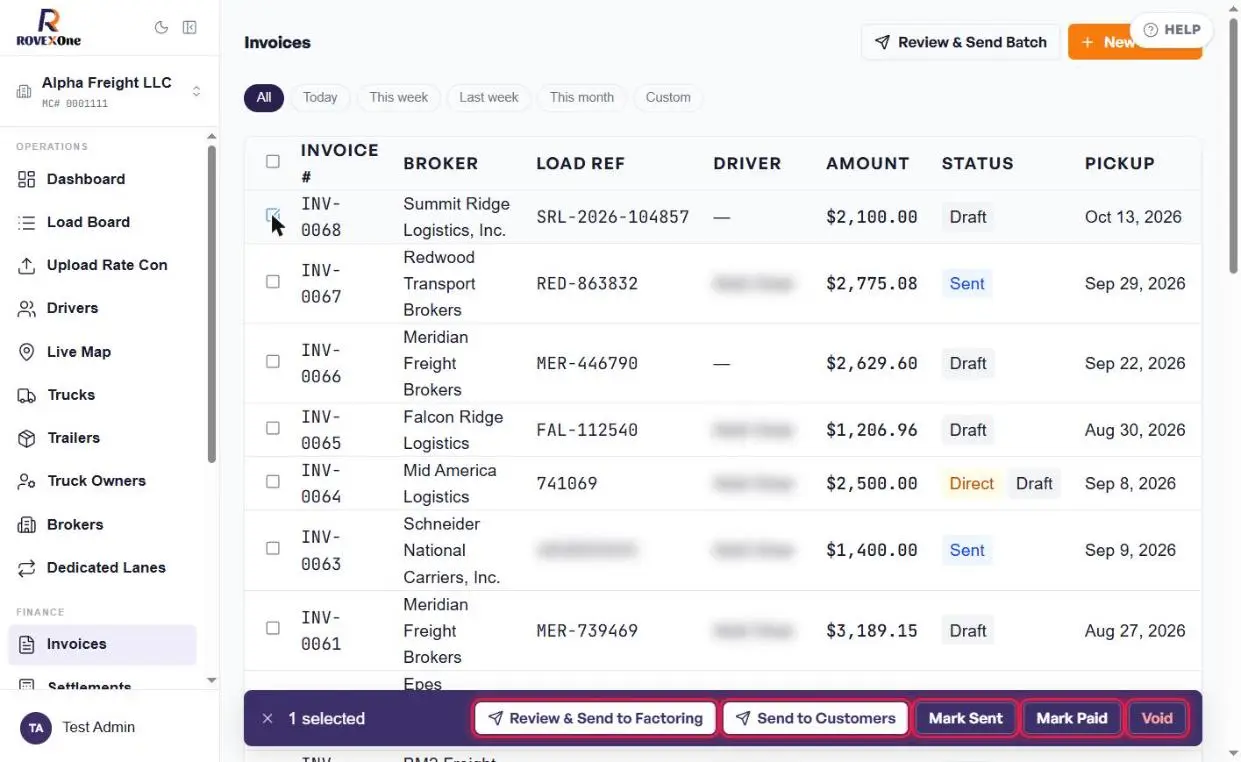Click Truck Owners person icon
Viewport: 1241px width, 762px height.
pos(27,481)
